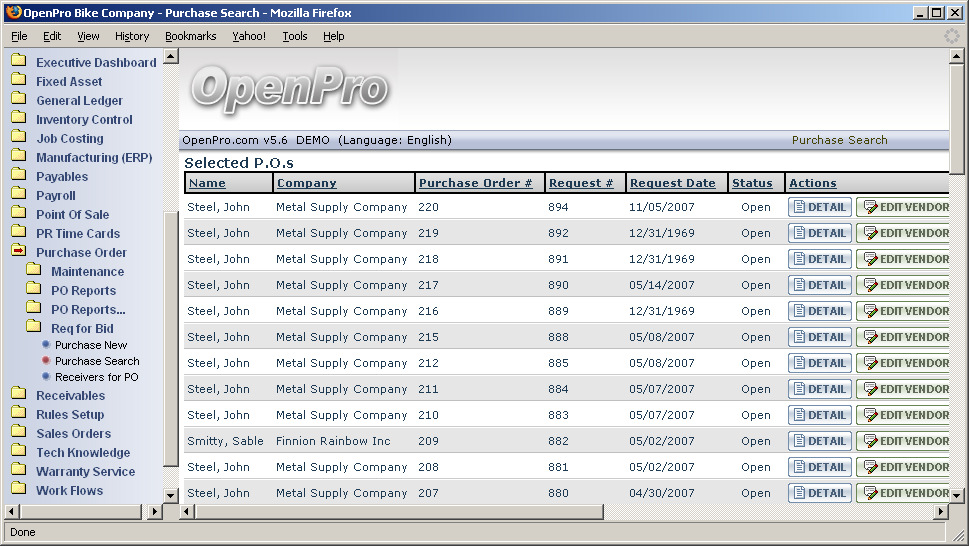This screenshot has height=546, width=969.
Task: Click the main horizontal scrollbar right arrow
Action: pyautogui.click(x=940, y=512)
